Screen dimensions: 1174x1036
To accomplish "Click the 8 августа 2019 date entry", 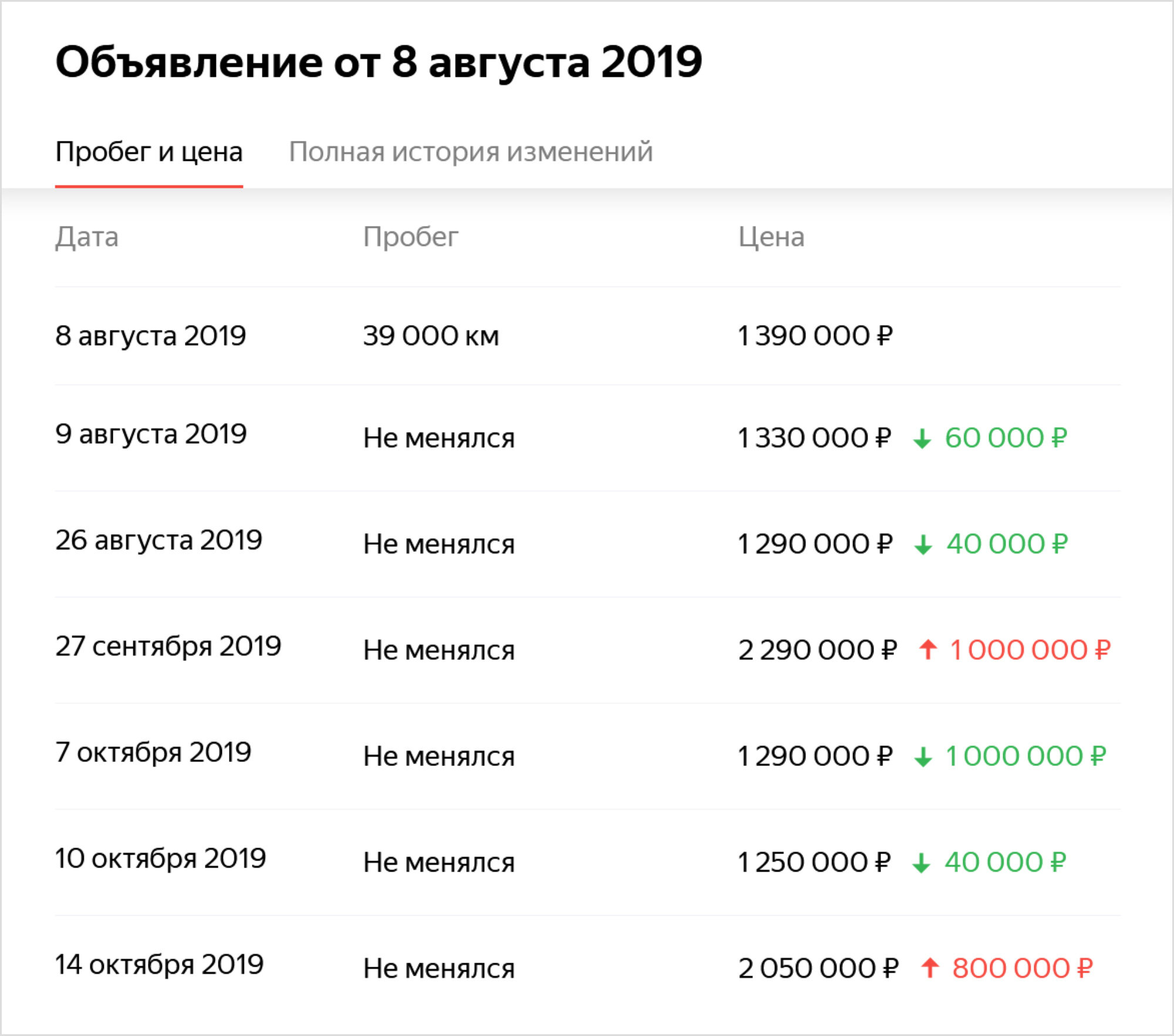I will click(x=151, y=336).
